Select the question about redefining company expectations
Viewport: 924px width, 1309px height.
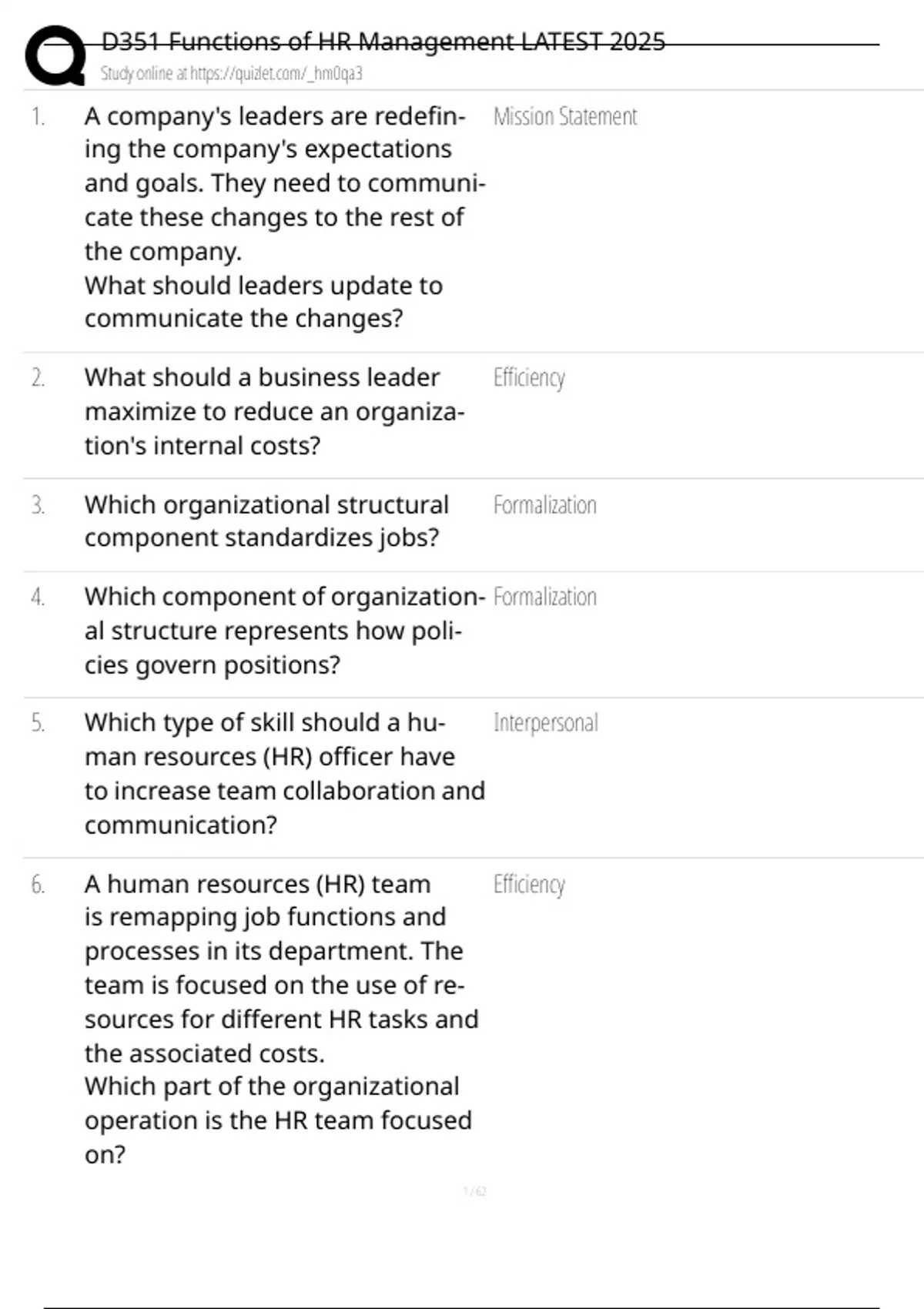click(283, 217)
